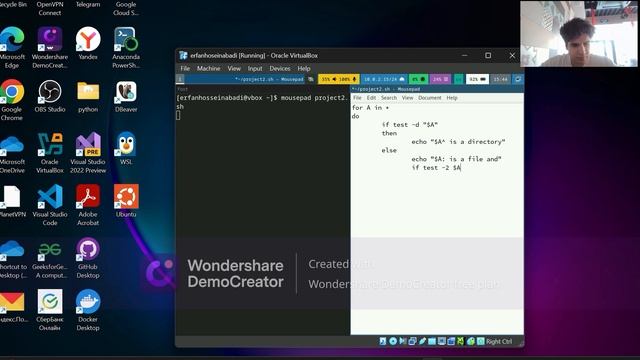Open the VirtualBox View menu
This screenshot has height=360, width=640.
pos(234,69)
